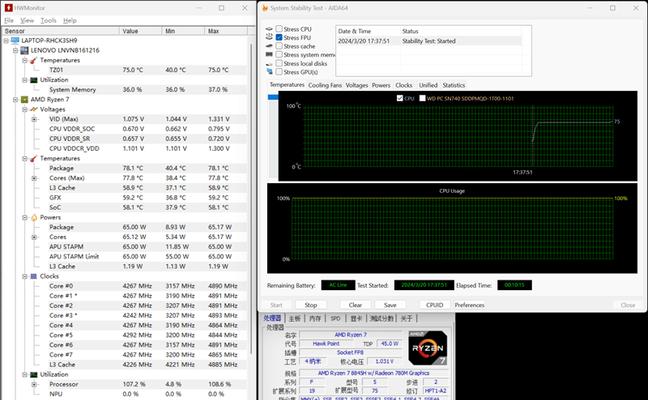Uncheck the Stress FPU checkbox
The width and height of the screenshot is (648, 400).
click(279, 38)
